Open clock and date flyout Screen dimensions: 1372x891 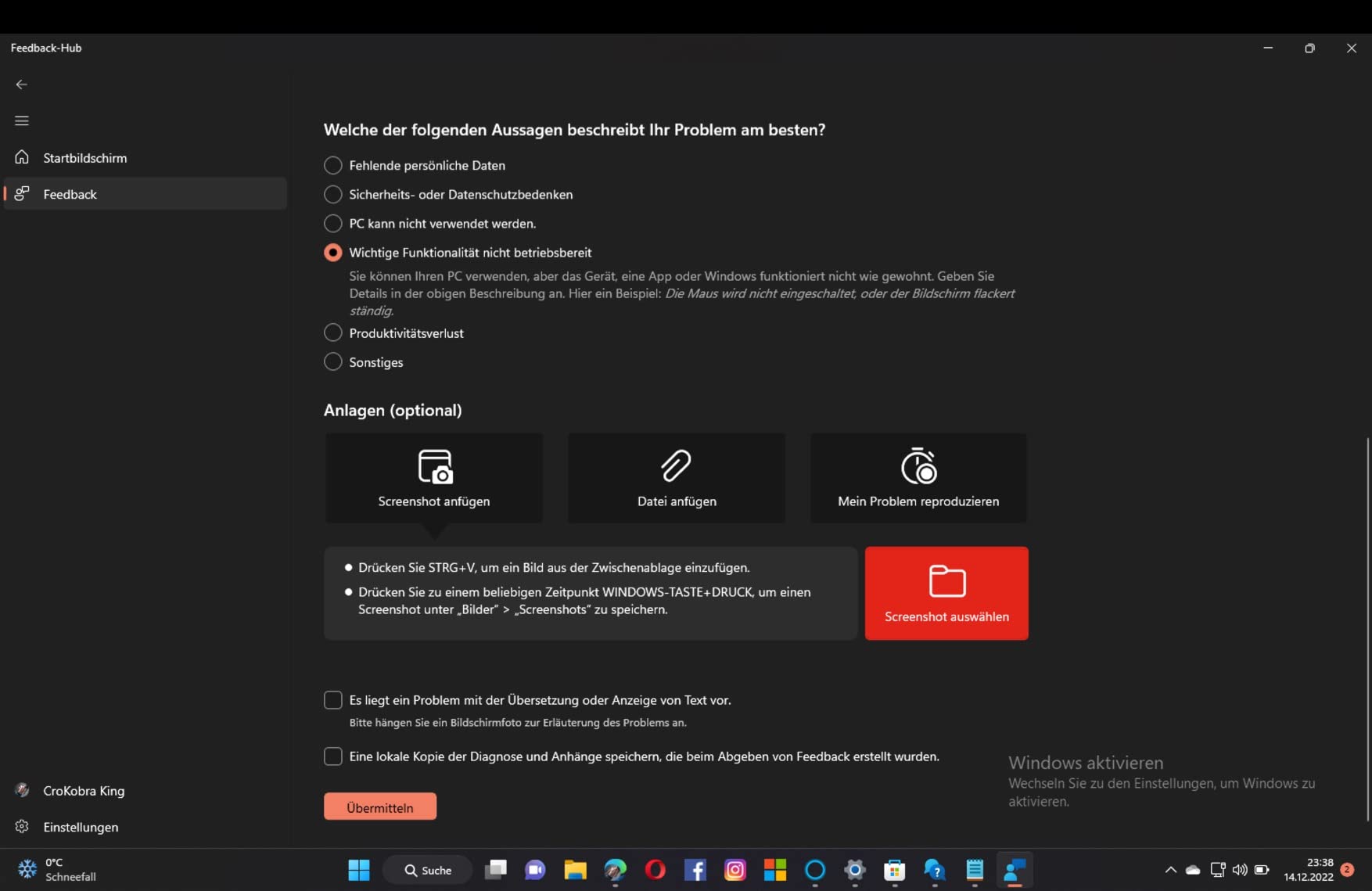point(1309,870)
